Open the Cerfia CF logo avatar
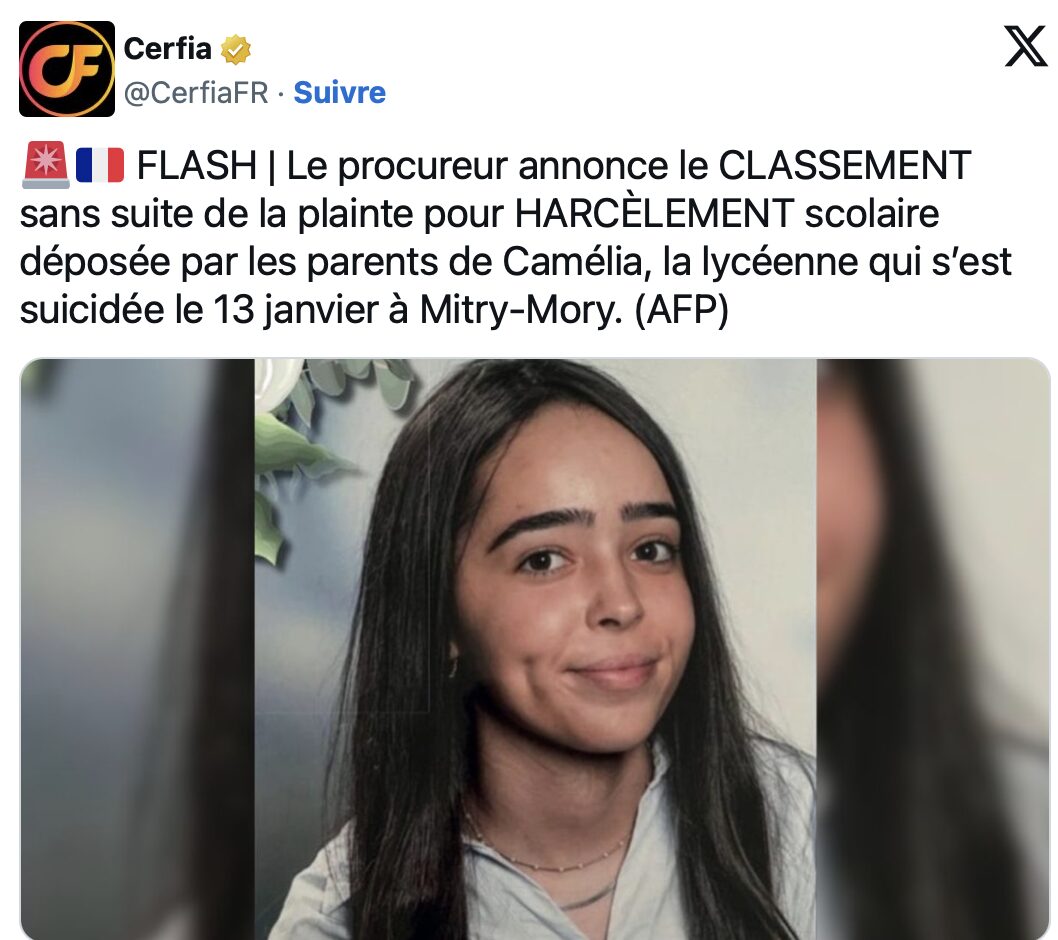 (67, 69)
